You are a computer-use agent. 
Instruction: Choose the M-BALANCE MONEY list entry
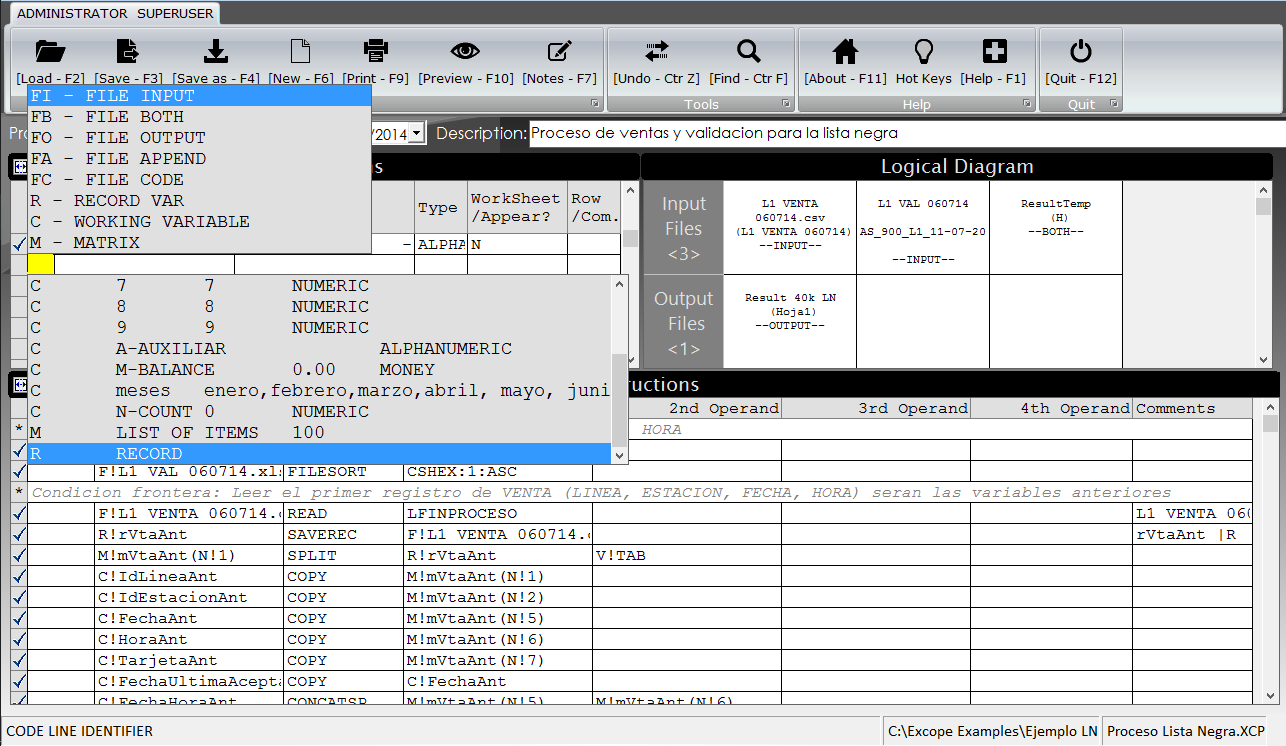318,370
